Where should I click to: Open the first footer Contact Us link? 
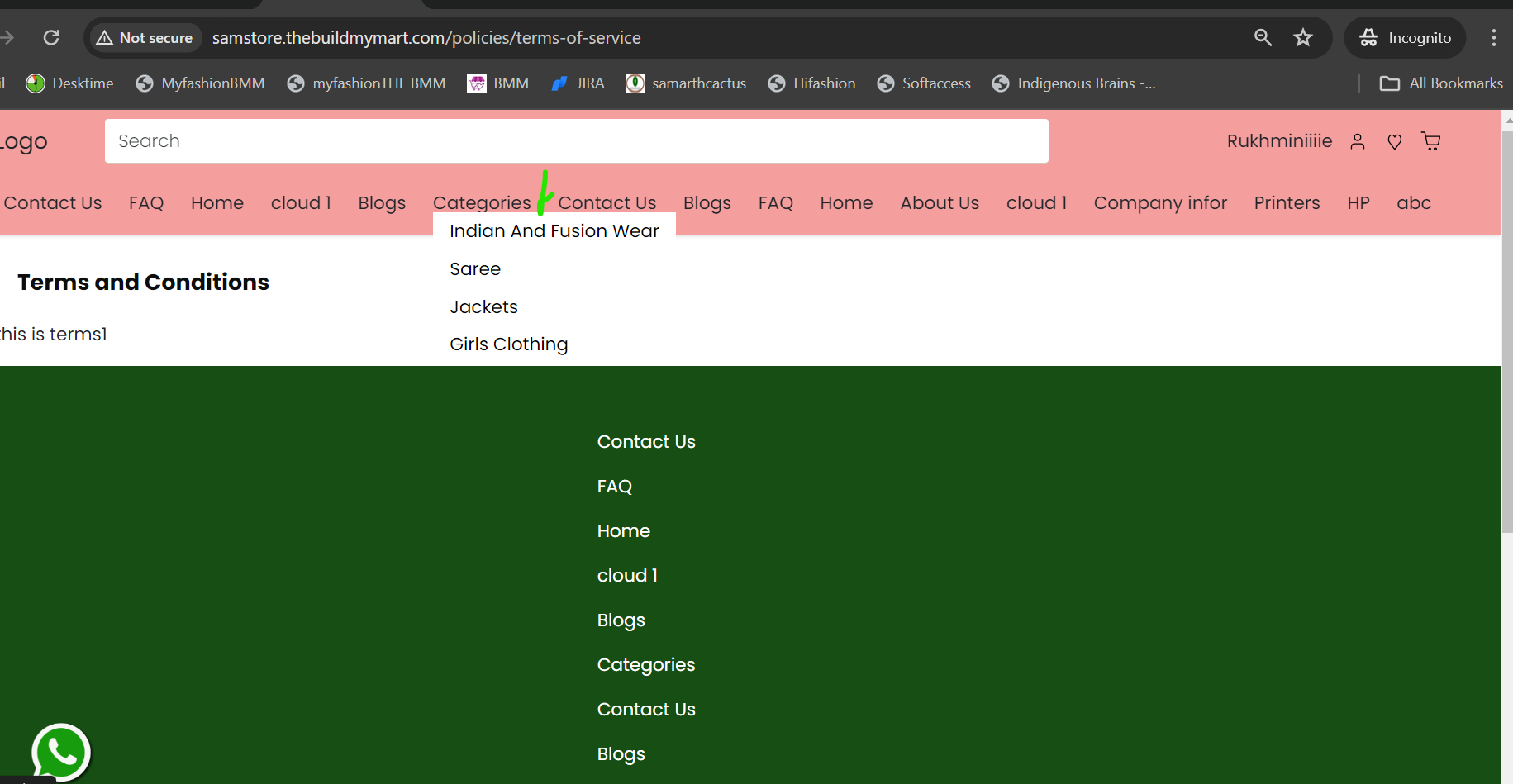(x=646, y=442)
